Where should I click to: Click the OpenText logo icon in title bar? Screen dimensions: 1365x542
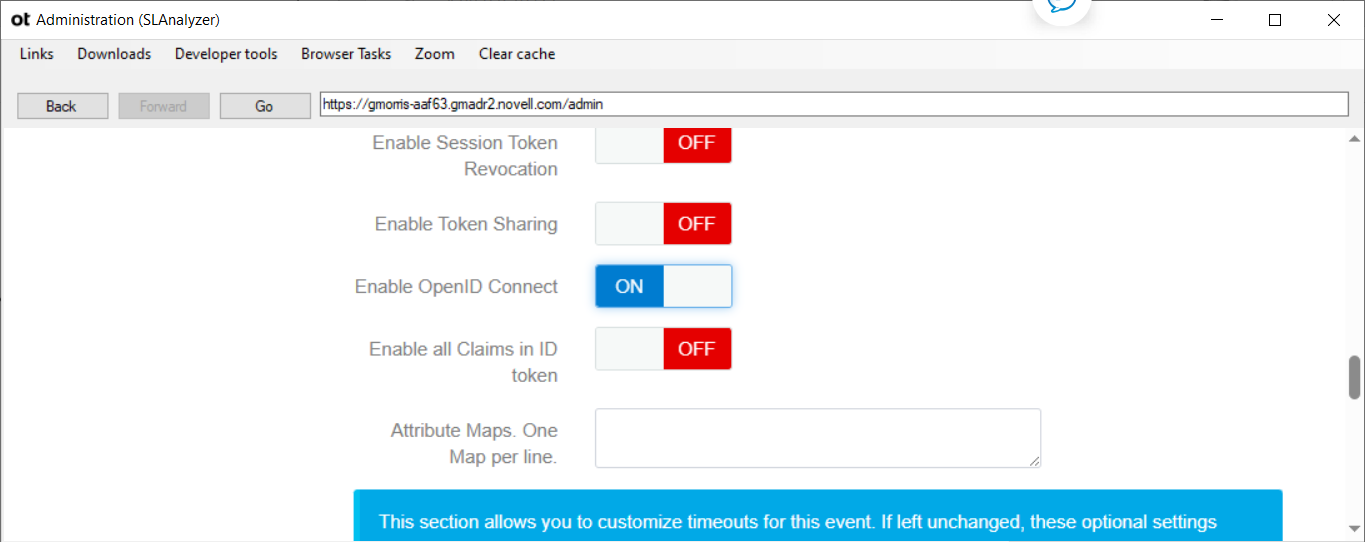pyautogui.click(x=20, y=20)
